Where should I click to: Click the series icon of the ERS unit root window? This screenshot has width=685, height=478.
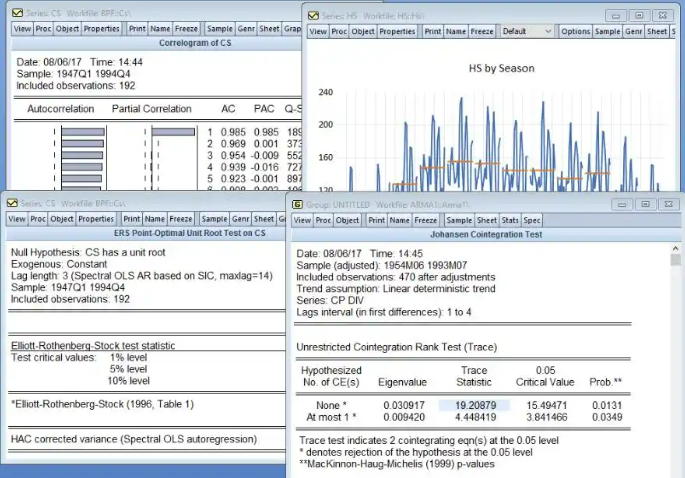(12, 203)
